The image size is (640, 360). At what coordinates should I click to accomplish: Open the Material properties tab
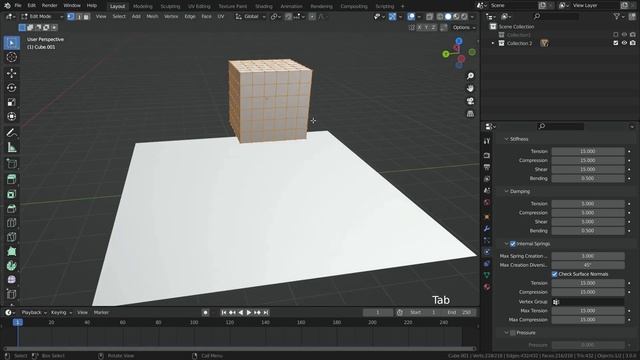pos(487,287)
